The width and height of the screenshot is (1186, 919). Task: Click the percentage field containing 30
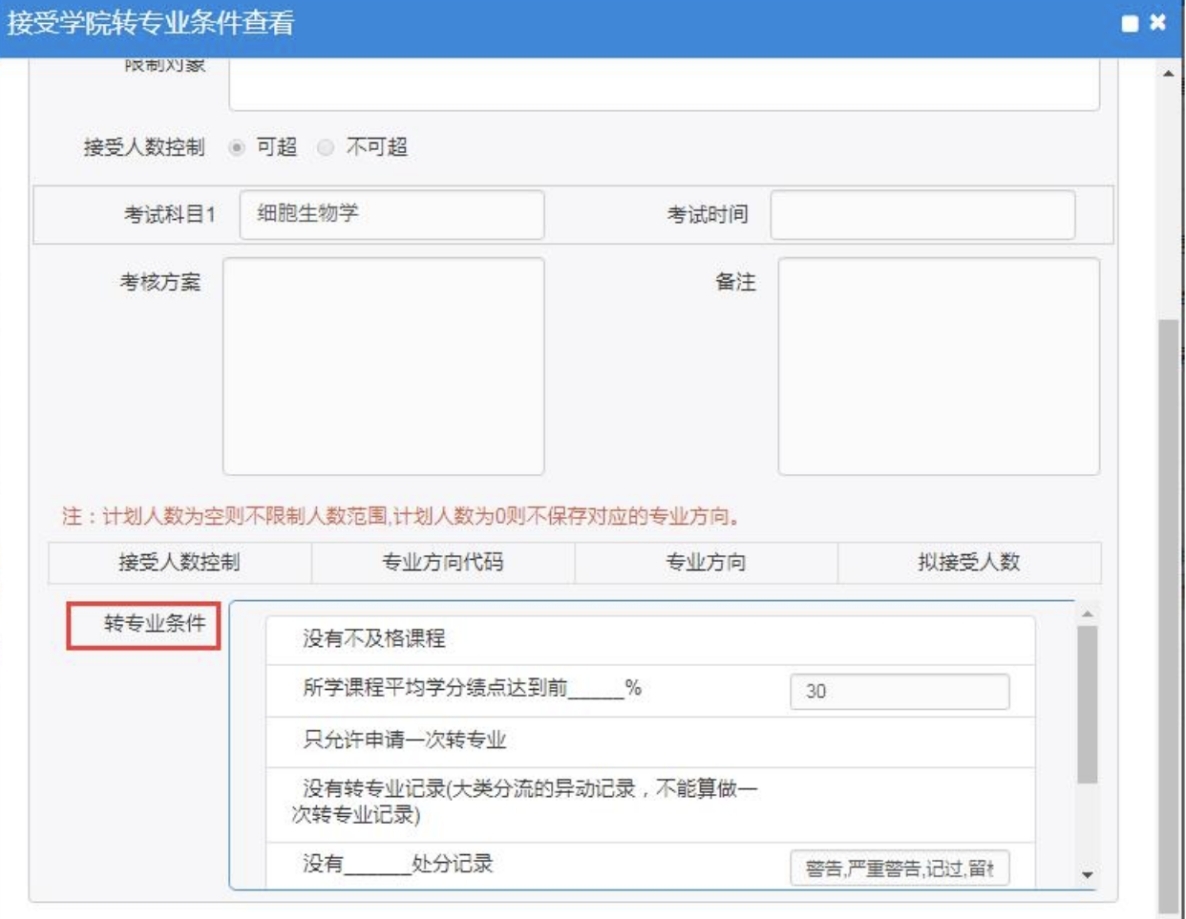tap(899, 691)
